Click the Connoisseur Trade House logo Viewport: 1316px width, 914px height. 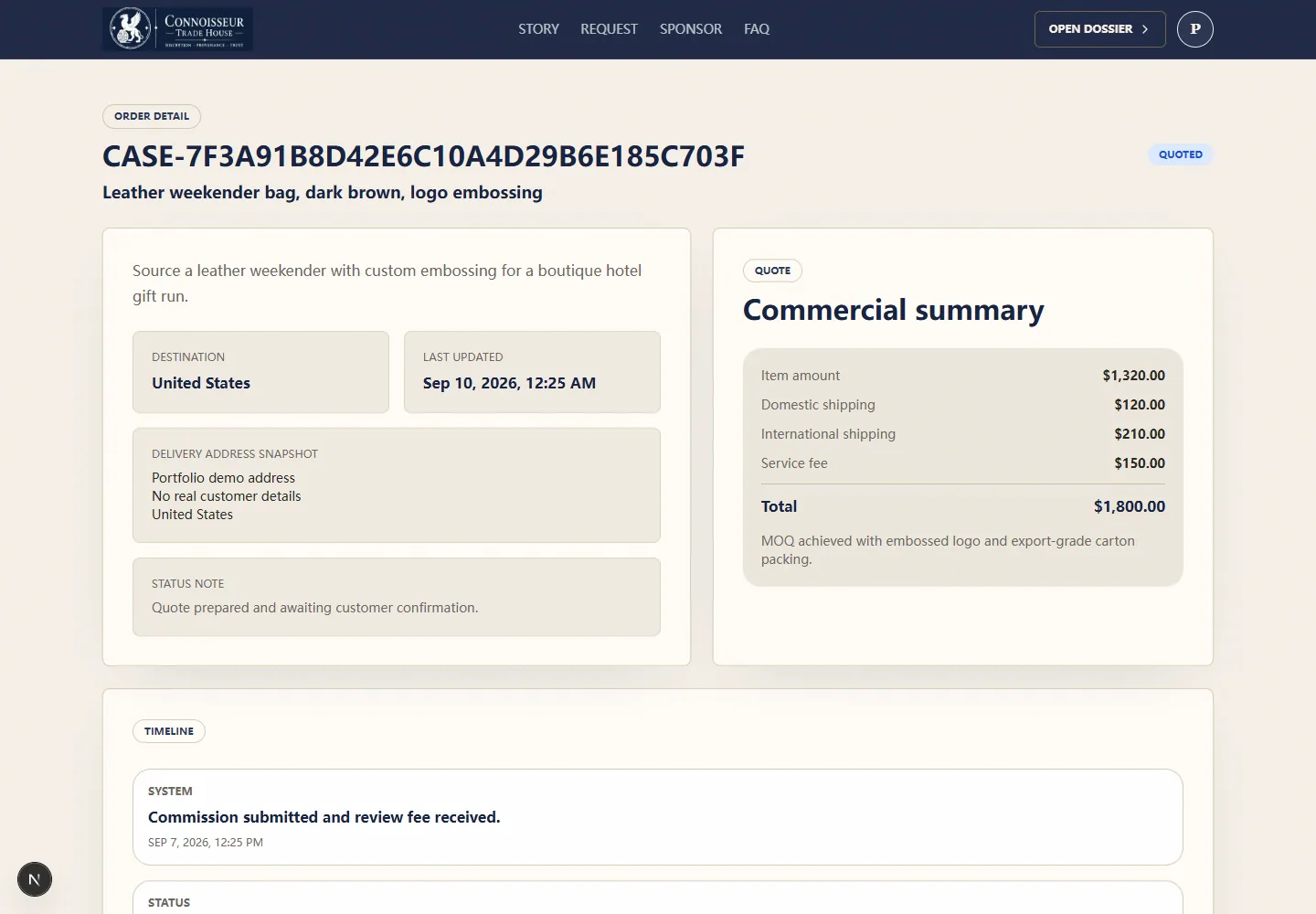tap(177, 29)
